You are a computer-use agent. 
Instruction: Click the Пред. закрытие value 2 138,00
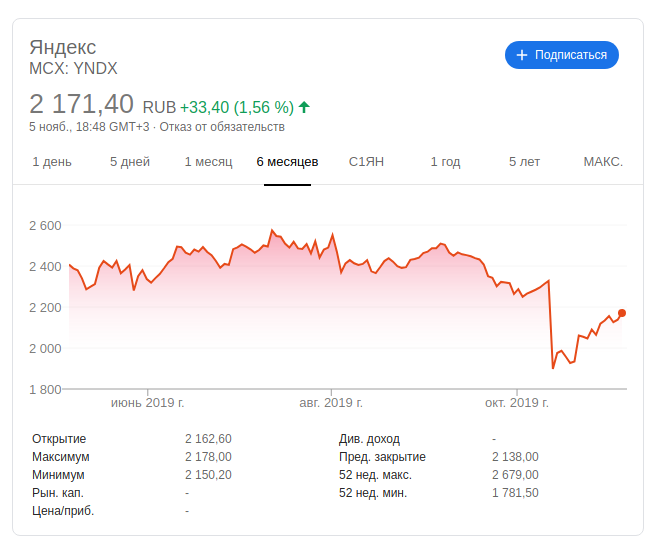515,457
